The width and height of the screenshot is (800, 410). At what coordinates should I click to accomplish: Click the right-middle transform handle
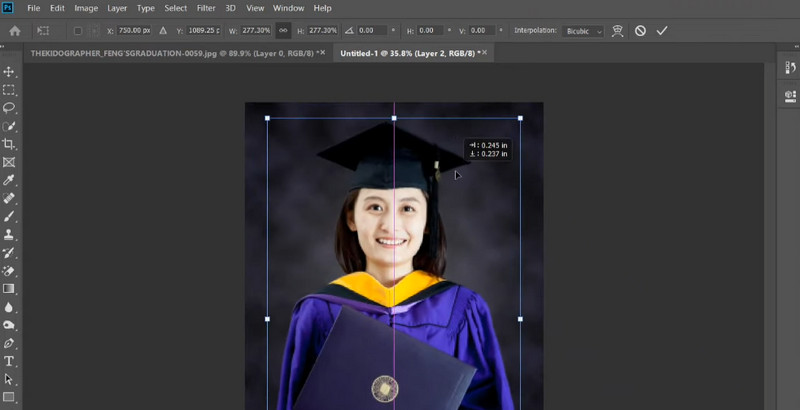[x=520, y=319]
